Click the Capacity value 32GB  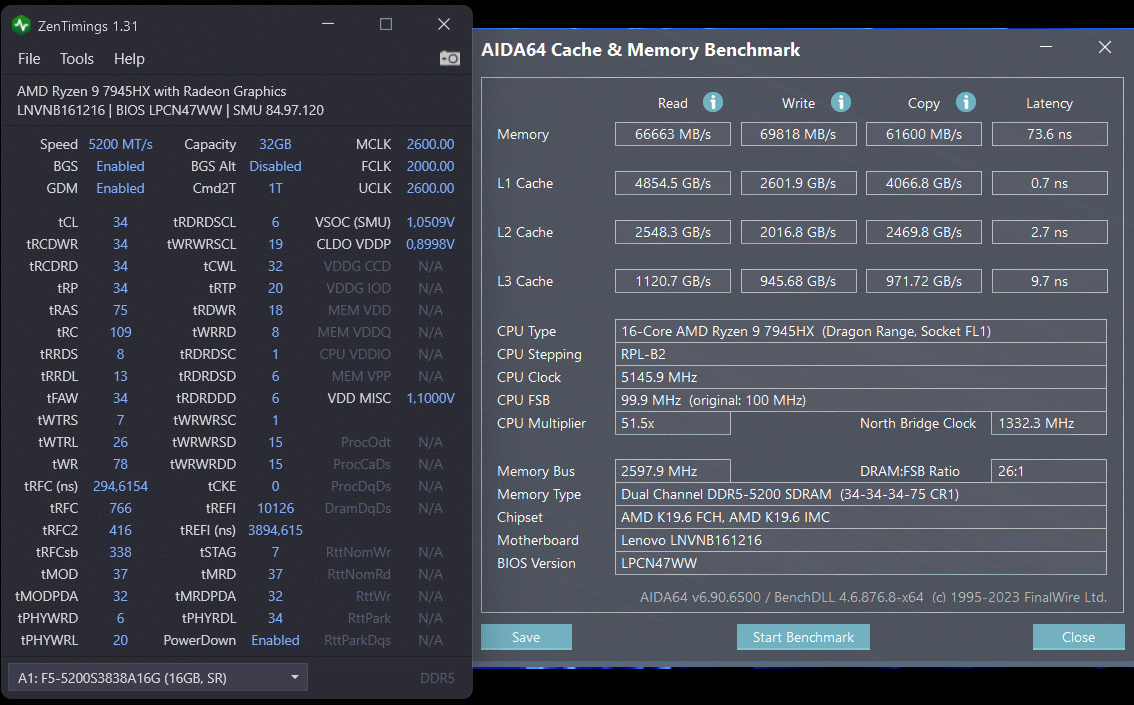point(276,144)
